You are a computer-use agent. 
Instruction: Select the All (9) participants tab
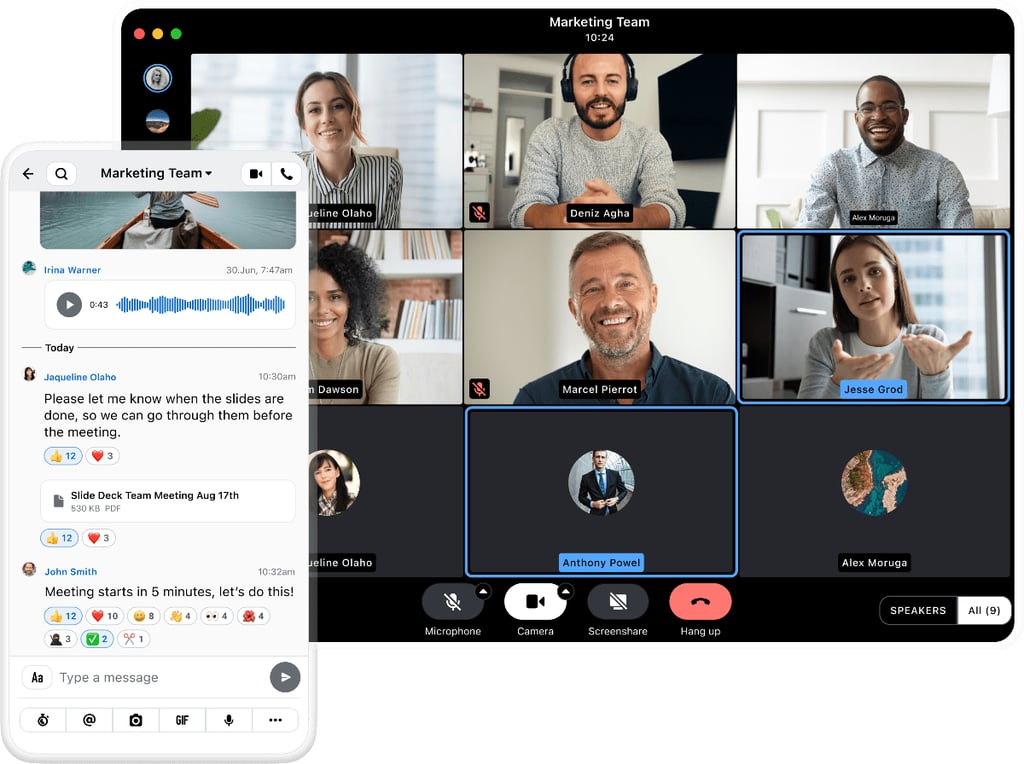pos(984,610)
